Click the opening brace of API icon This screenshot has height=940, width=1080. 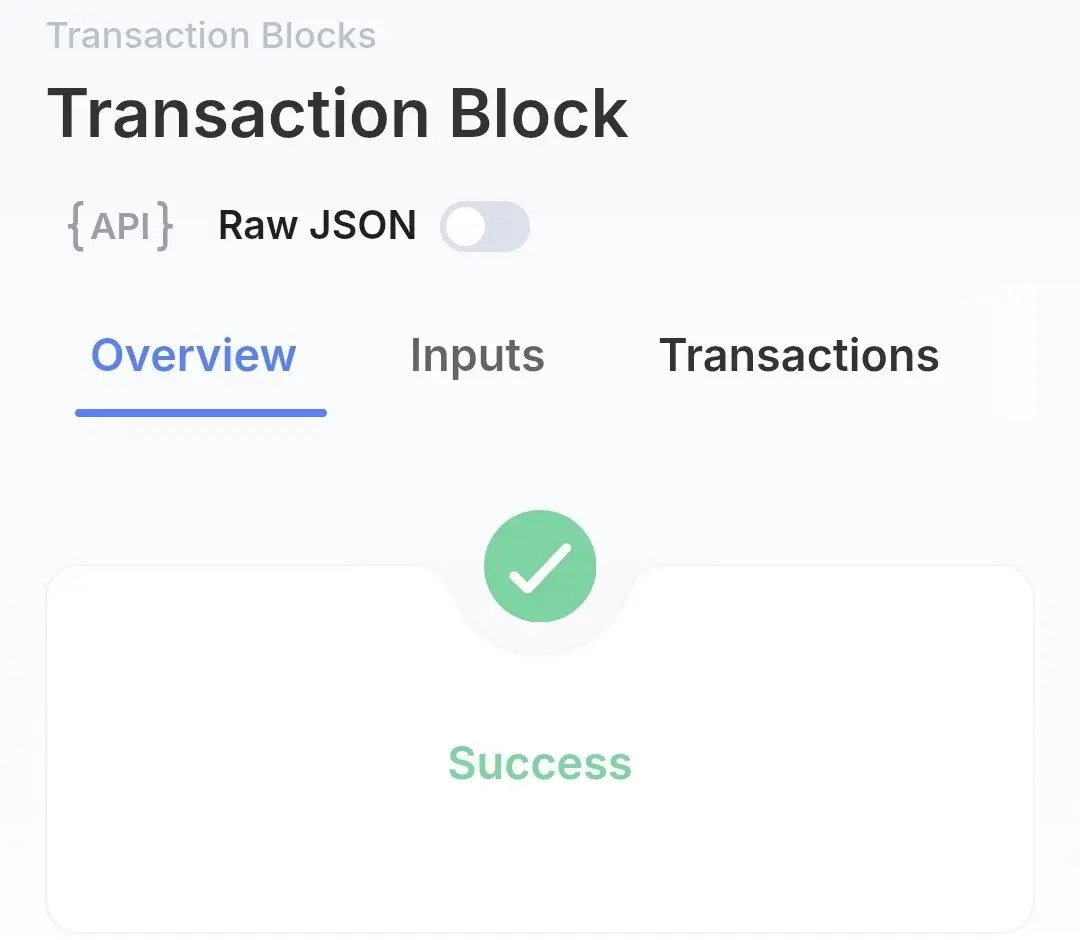pyautogui.click(x=76, y=226)
